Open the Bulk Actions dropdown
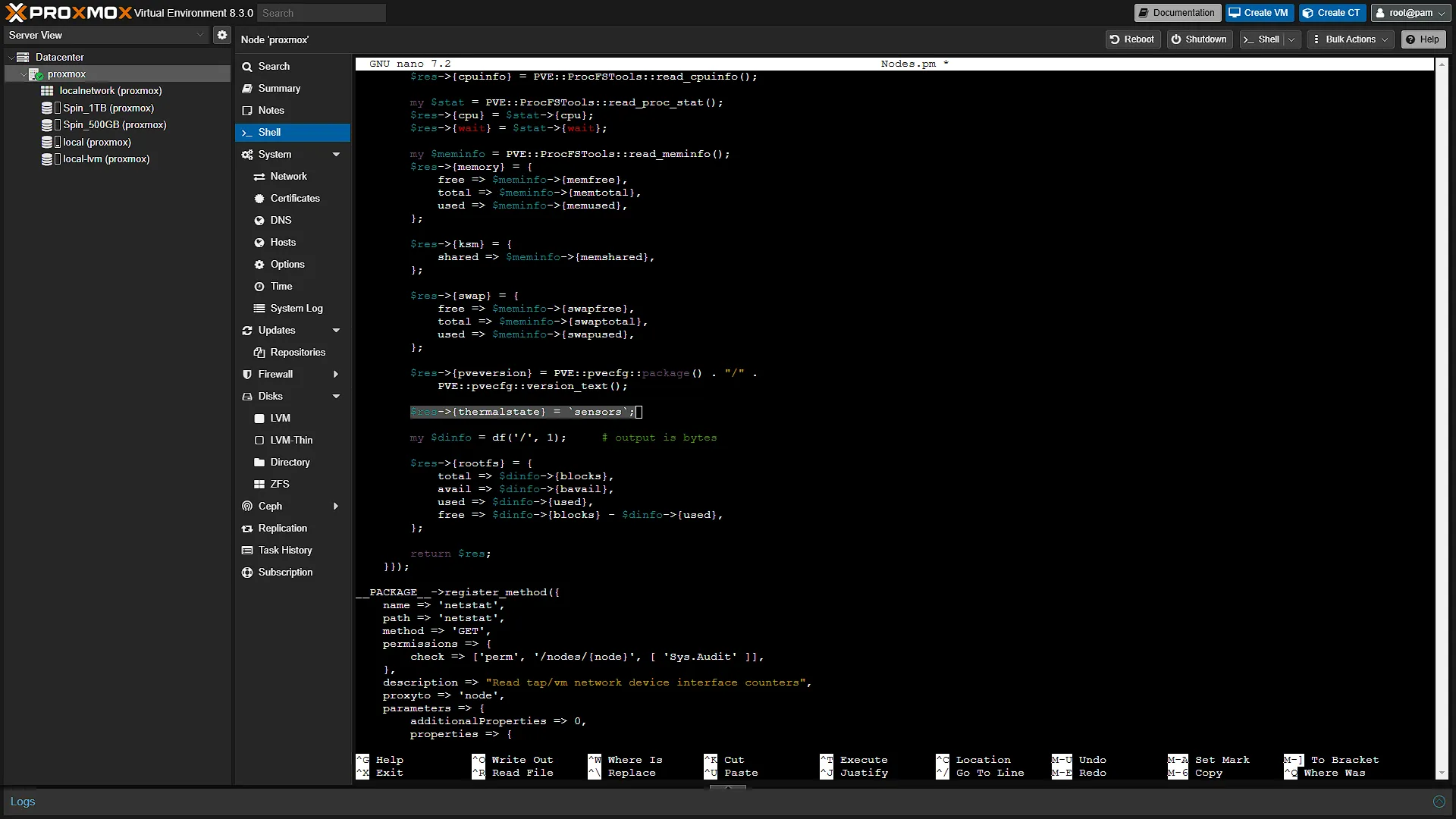1456x819 pixels. pos(1351,39)
